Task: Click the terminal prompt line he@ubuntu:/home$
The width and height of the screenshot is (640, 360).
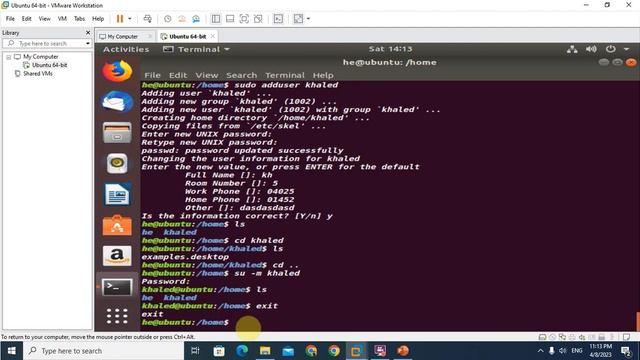Action: [x=184, y=322]
